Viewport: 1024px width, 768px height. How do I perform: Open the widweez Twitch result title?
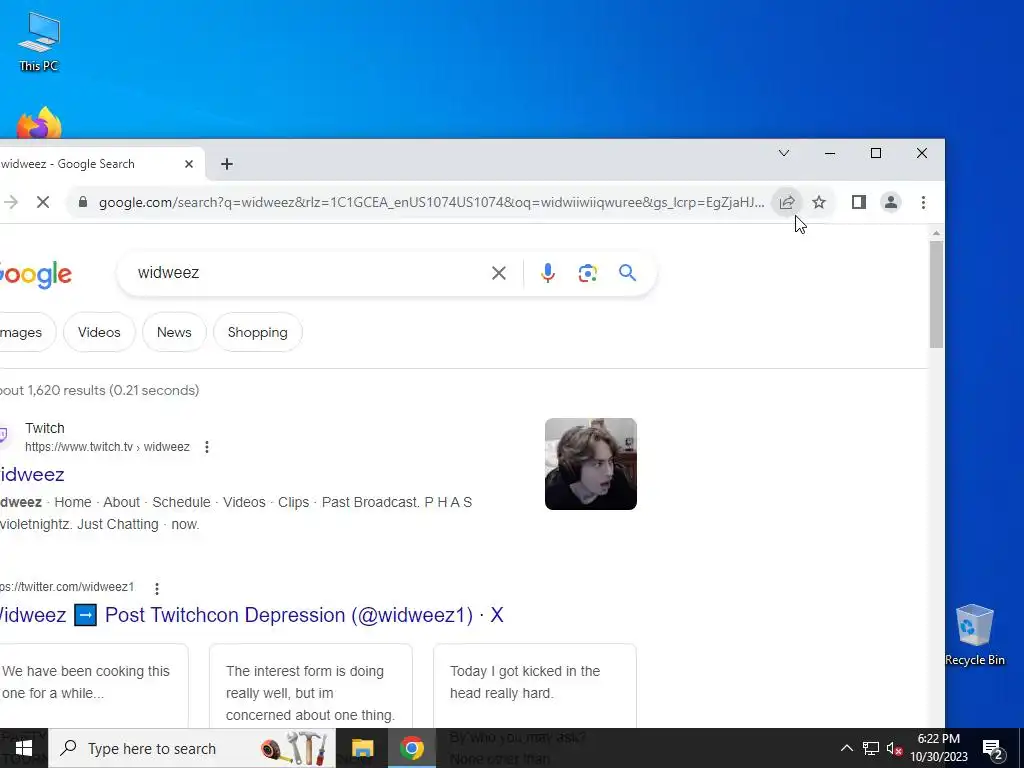point(32,475)
